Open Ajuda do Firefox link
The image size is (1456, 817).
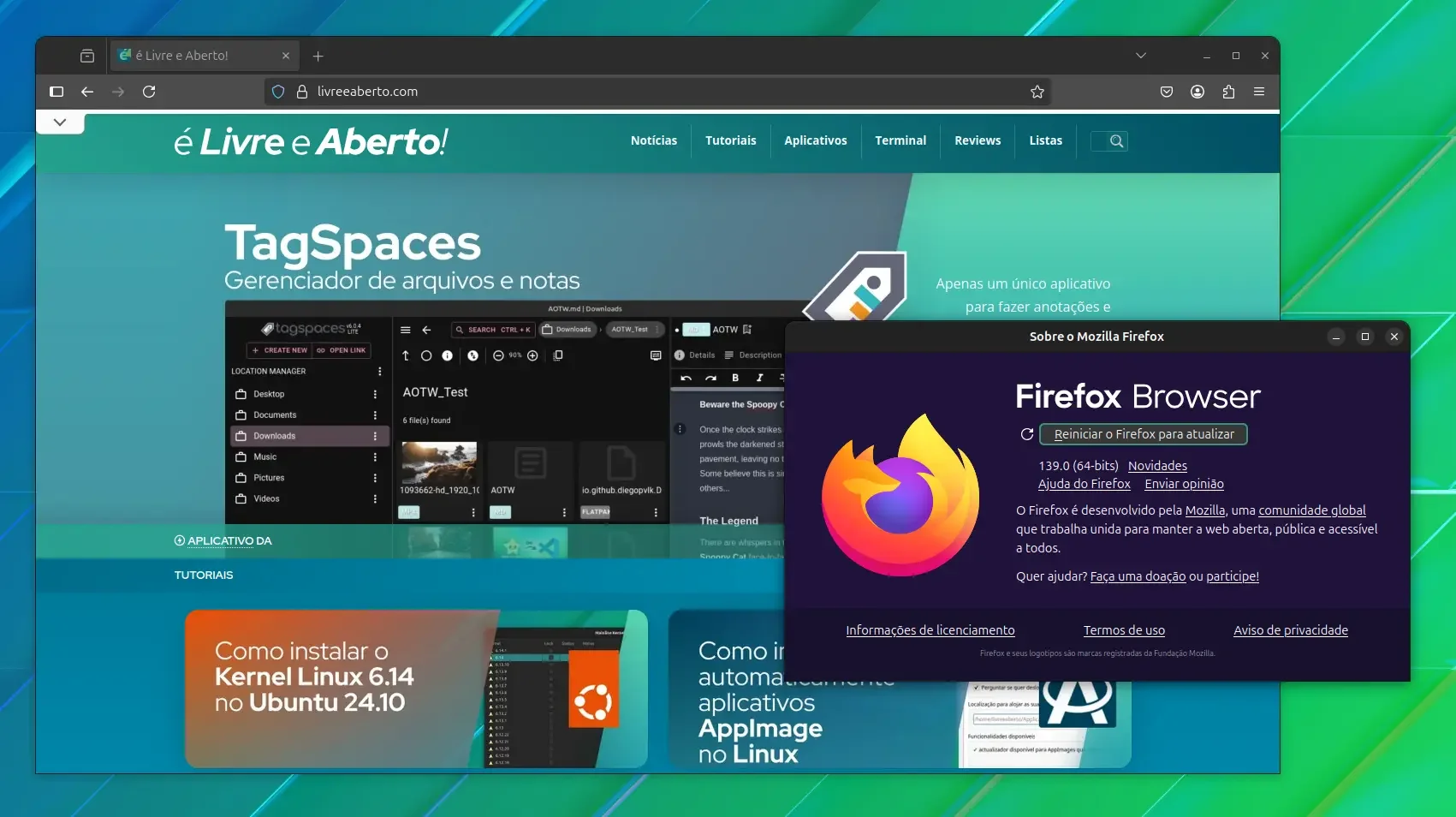[x=1084, y=484]
